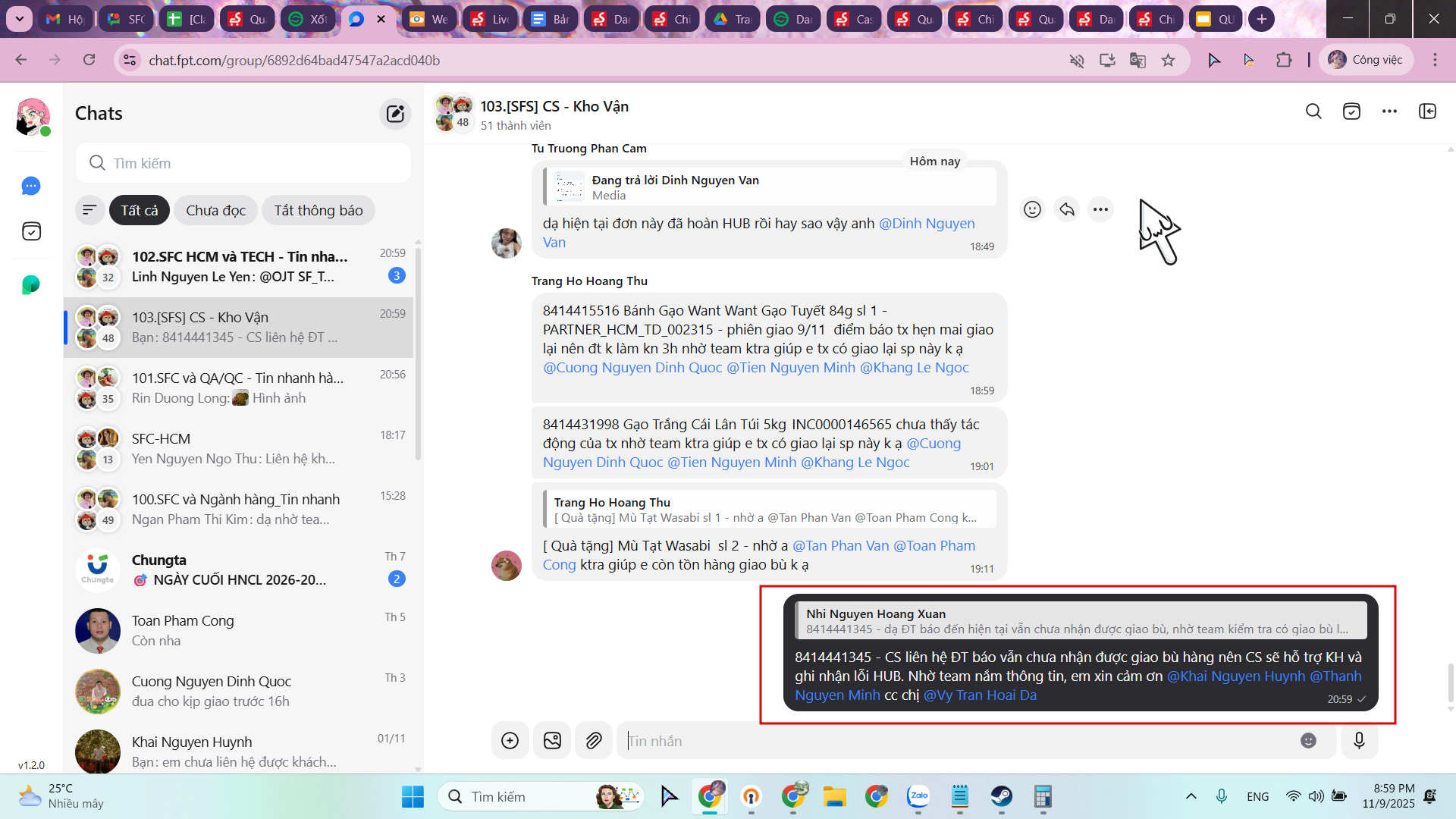Toggle the right sidebar panel icon
The height and width of the screenshot is (819, 1456).
pyautogui.click(x=1427, y=111)
